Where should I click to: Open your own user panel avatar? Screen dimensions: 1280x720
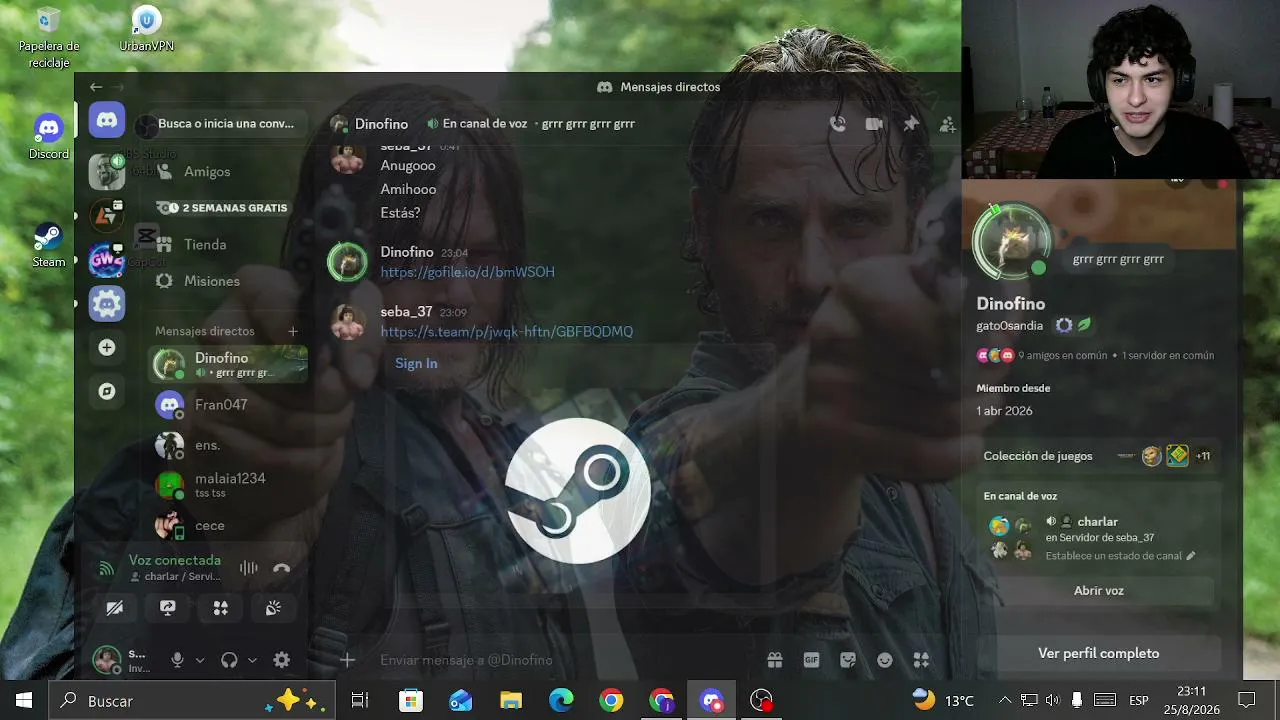(x=106, y=660)
